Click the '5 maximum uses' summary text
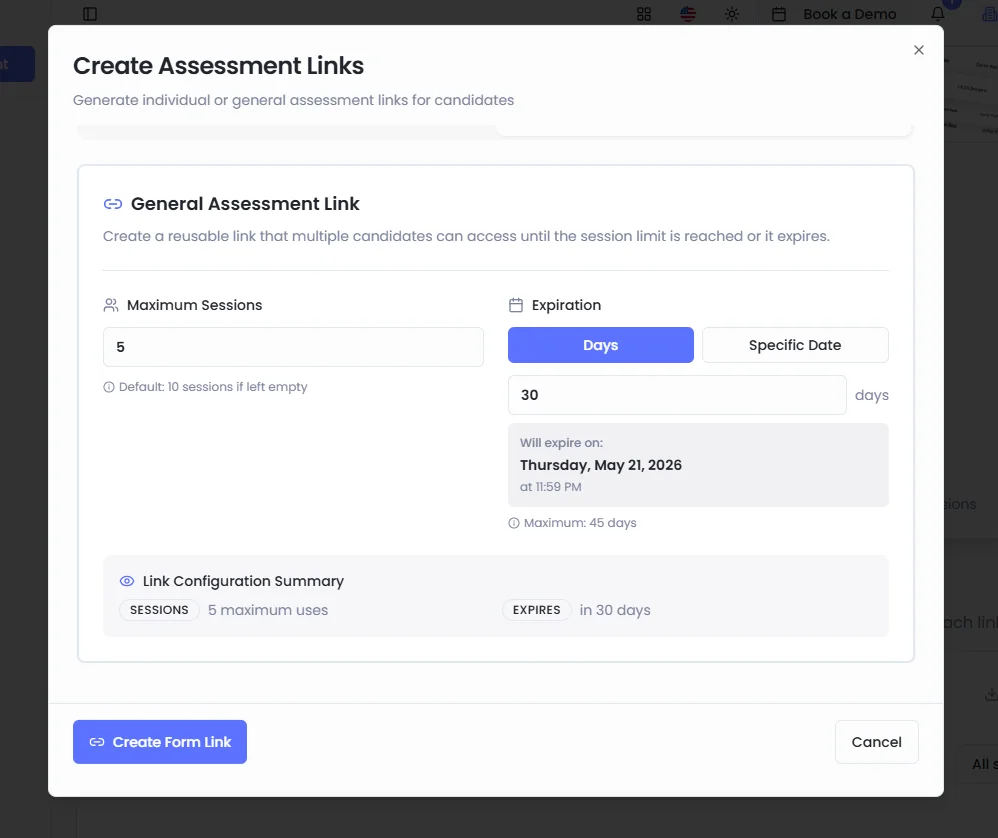Viewport: 998px width, 838px height. pyautogui.click(x=268, y=610)
